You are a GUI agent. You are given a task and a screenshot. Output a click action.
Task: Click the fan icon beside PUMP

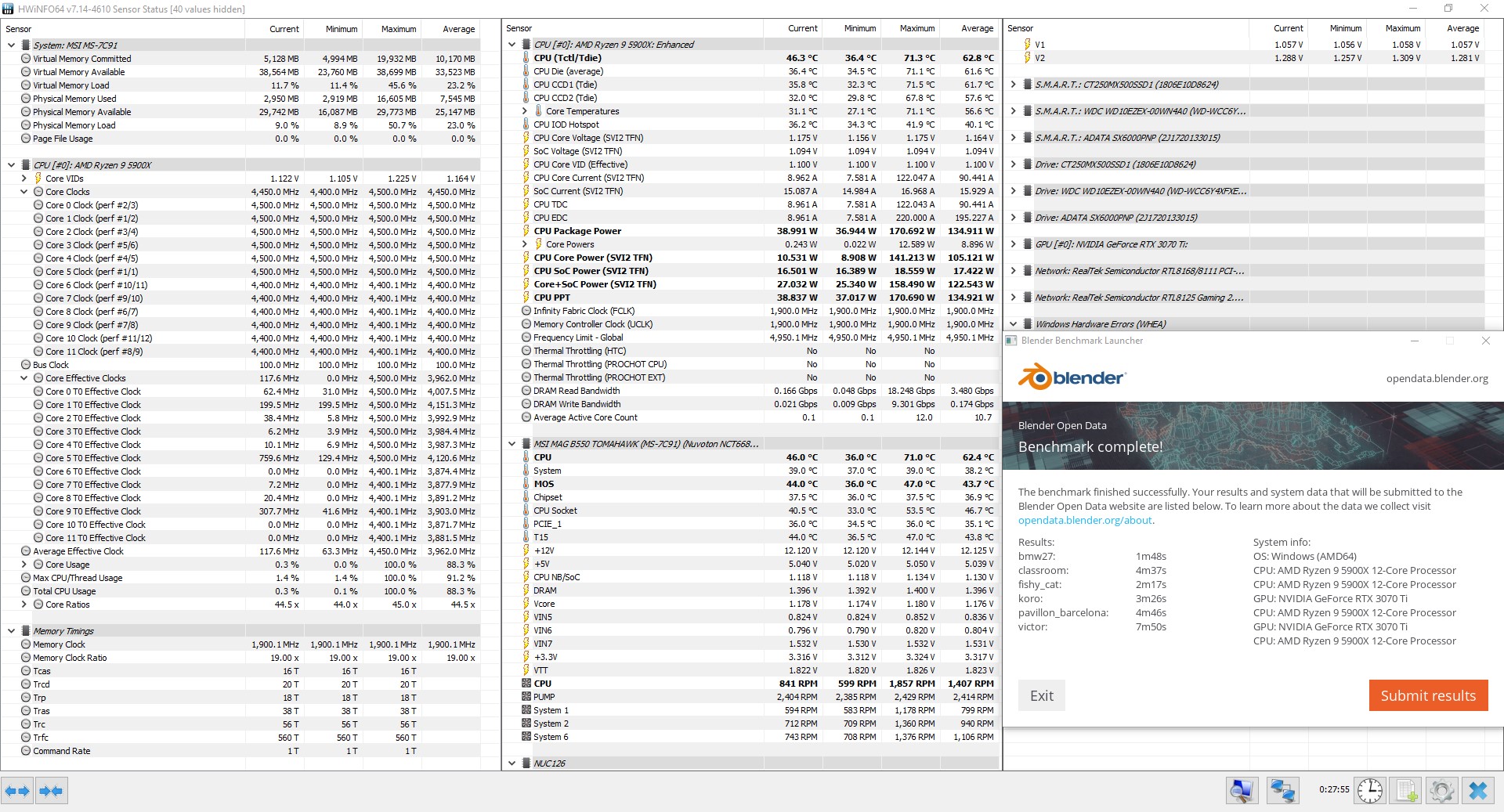[x=526, y=697]
